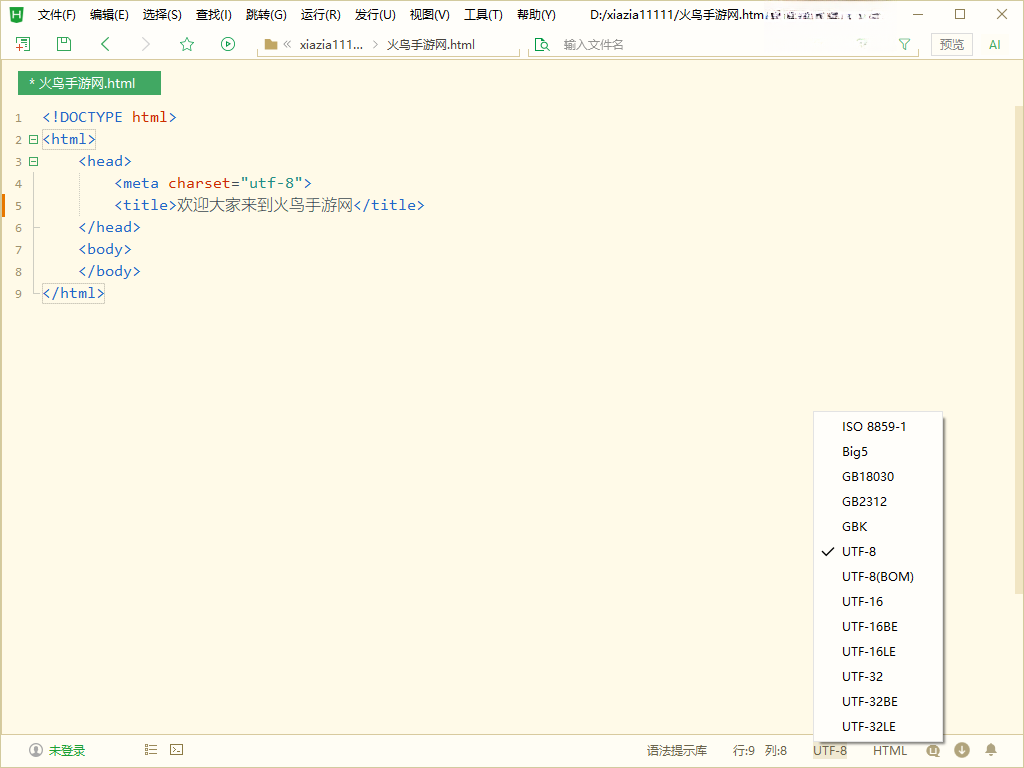Click the download arrow icon in status bar
Viewport: 1024px width, 768px height.
tap(962, 750)
